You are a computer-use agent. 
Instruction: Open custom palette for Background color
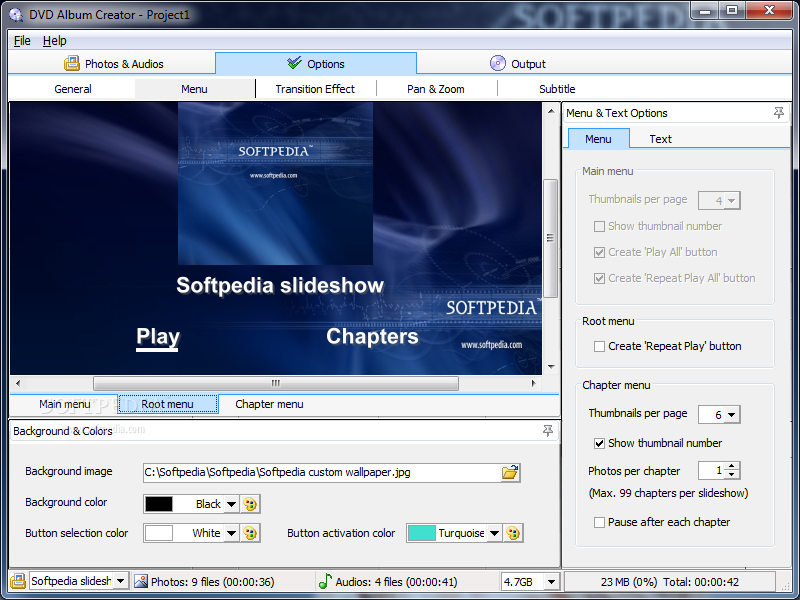click(x=250, y=504)
